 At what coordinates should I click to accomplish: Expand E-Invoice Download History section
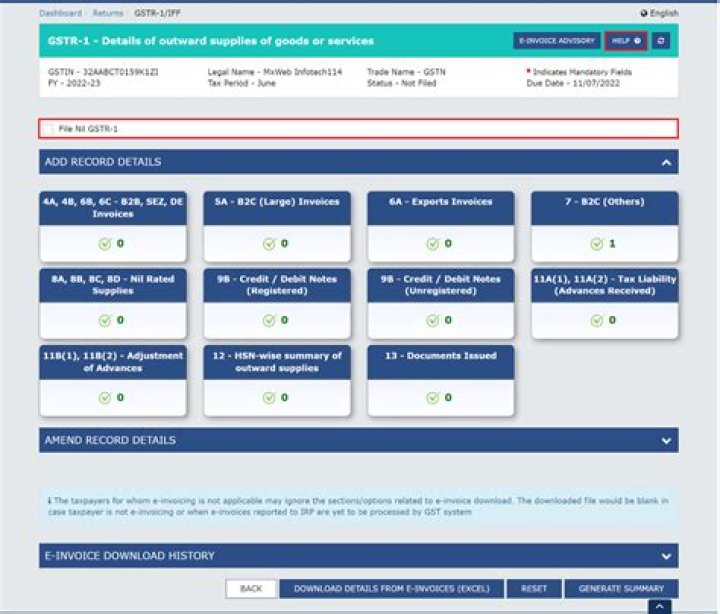tap(665, 556)
